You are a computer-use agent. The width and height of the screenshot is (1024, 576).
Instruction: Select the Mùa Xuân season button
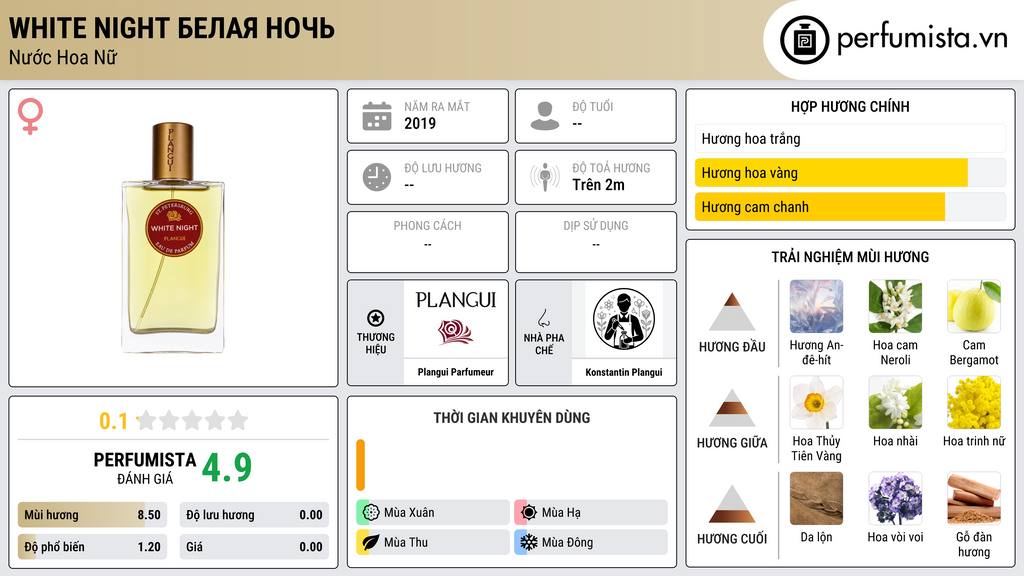(x=433, y=513)
